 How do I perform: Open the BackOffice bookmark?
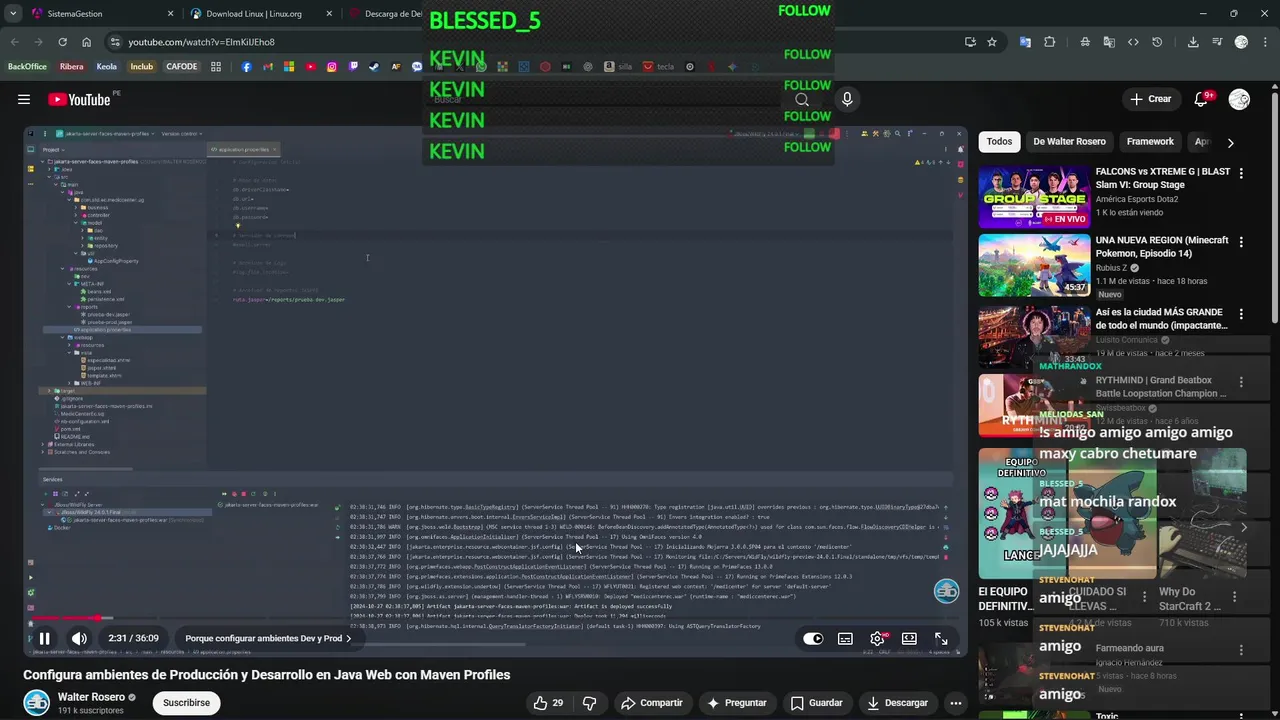click(27, 67)
